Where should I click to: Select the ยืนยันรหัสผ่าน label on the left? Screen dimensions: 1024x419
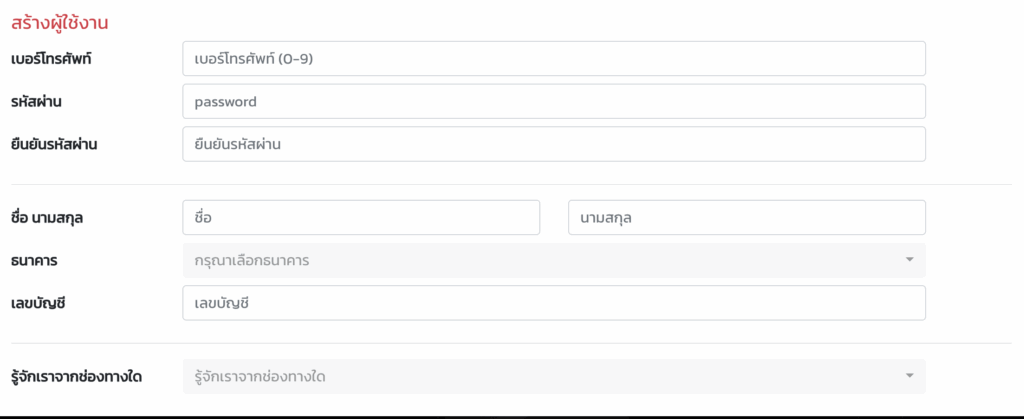click(x=61, y=144)
